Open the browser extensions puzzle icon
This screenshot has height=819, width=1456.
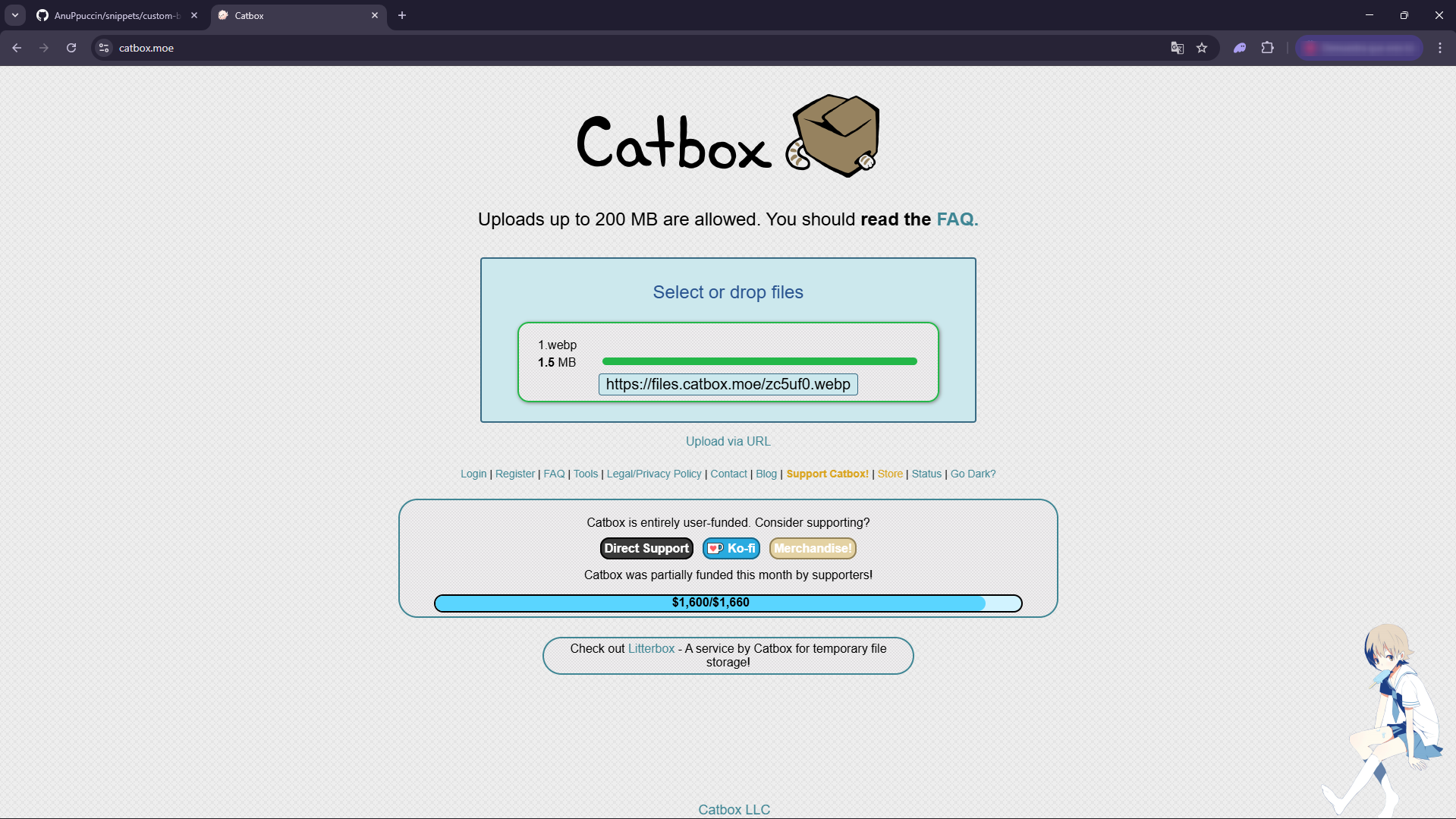coord(1267,48)
